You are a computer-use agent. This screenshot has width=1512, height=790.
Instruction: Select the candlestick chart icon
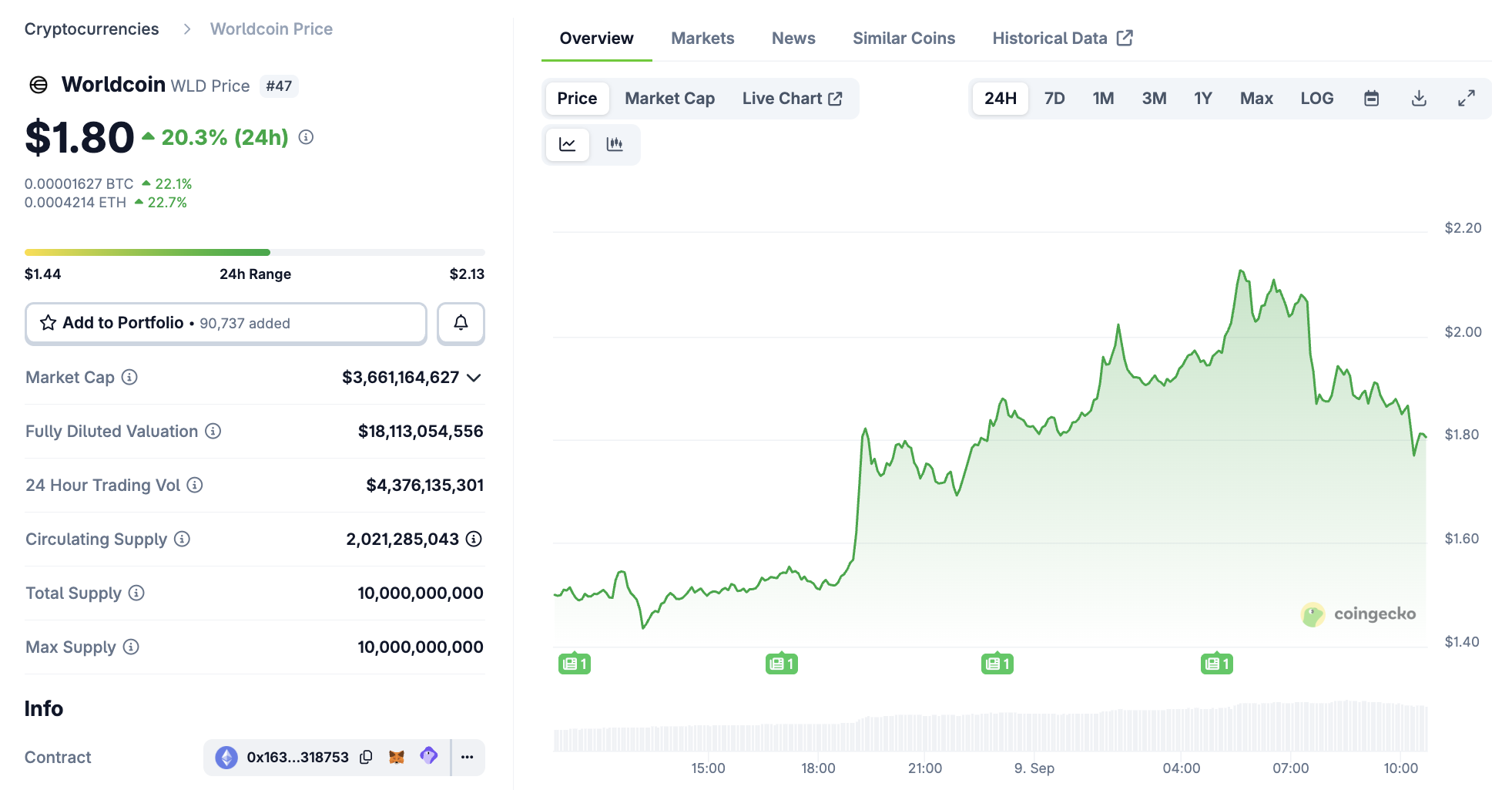615,144
